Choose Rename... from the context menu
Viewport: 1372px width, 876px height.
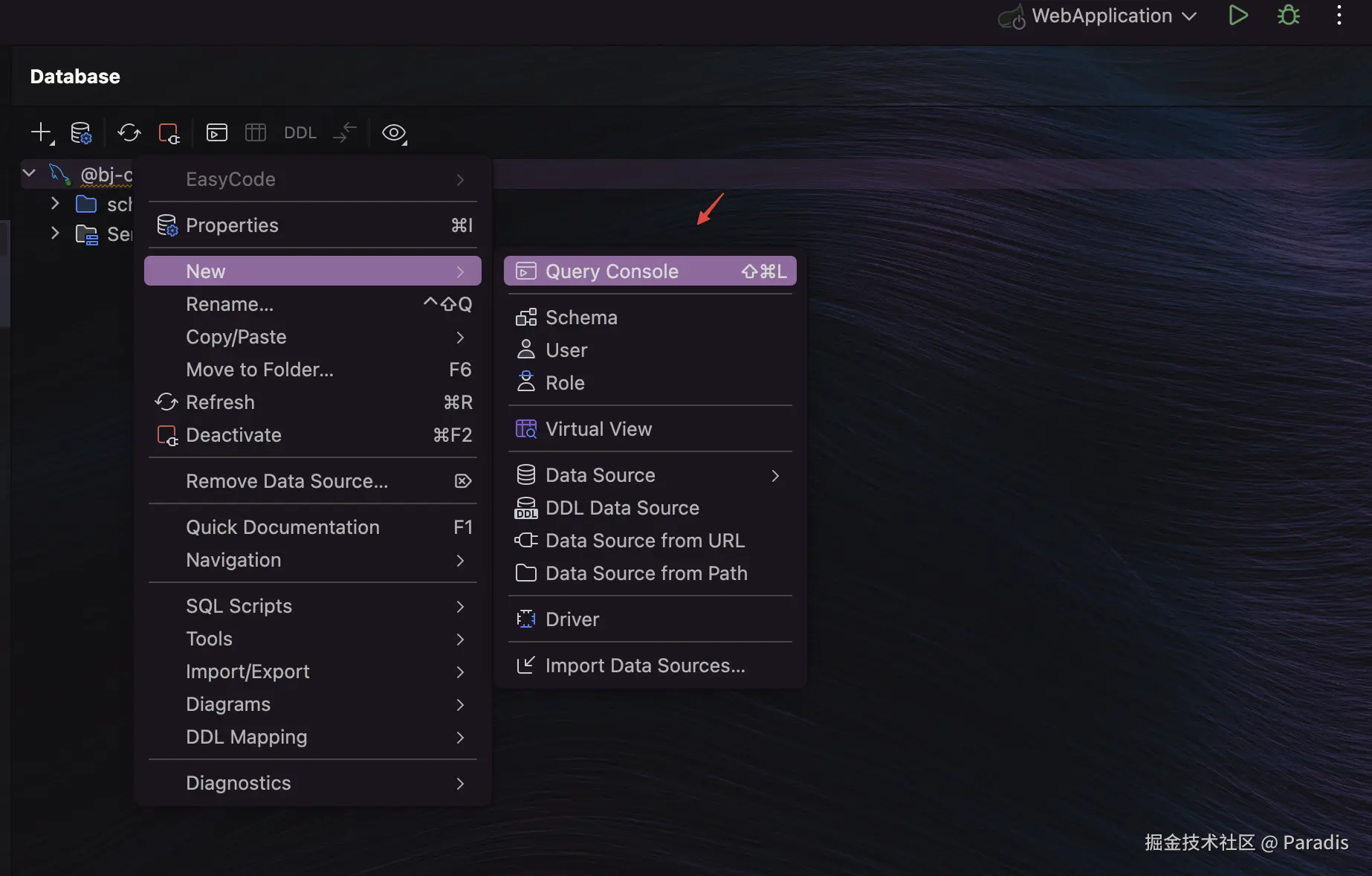[x=313, y=304]
